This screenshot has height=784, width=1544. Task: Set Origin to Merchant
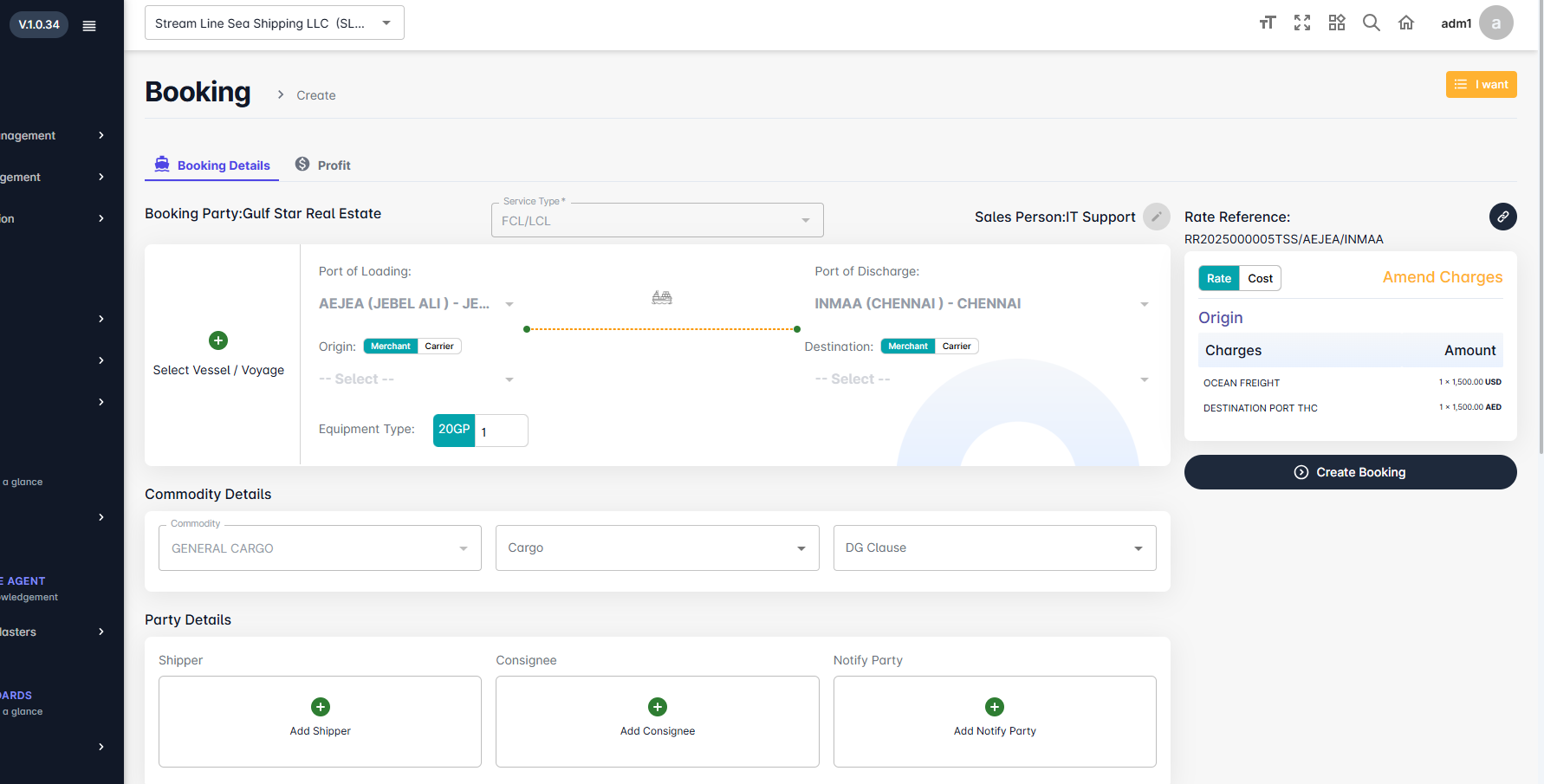(x=391, y=347)
